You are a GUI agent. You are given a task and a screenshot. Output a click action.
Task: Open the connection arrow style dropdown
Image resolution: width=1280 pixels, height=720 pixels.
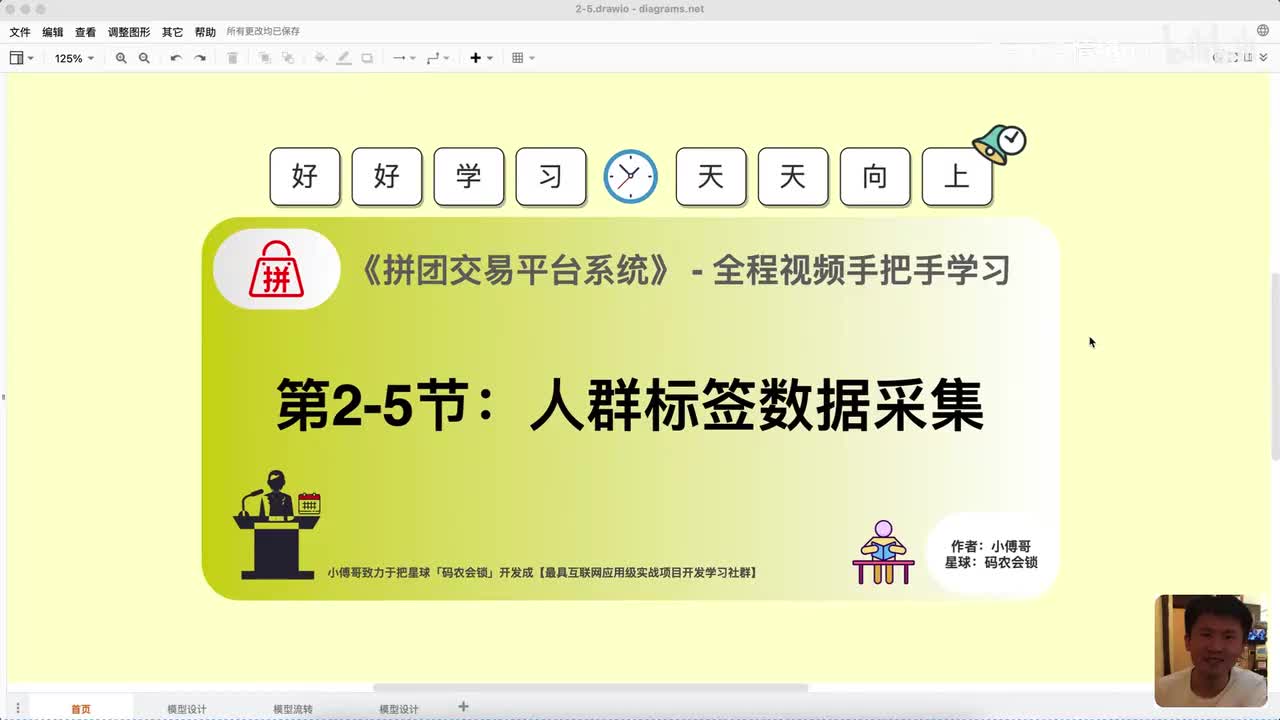[x=404, y=58]
